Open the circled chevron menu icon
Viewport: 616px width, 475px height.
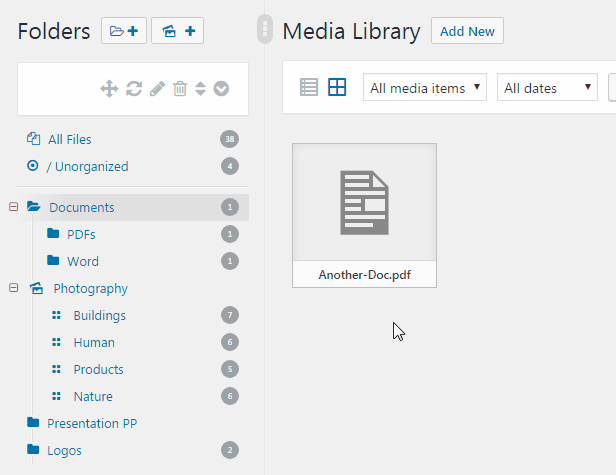tap(221, 88)
